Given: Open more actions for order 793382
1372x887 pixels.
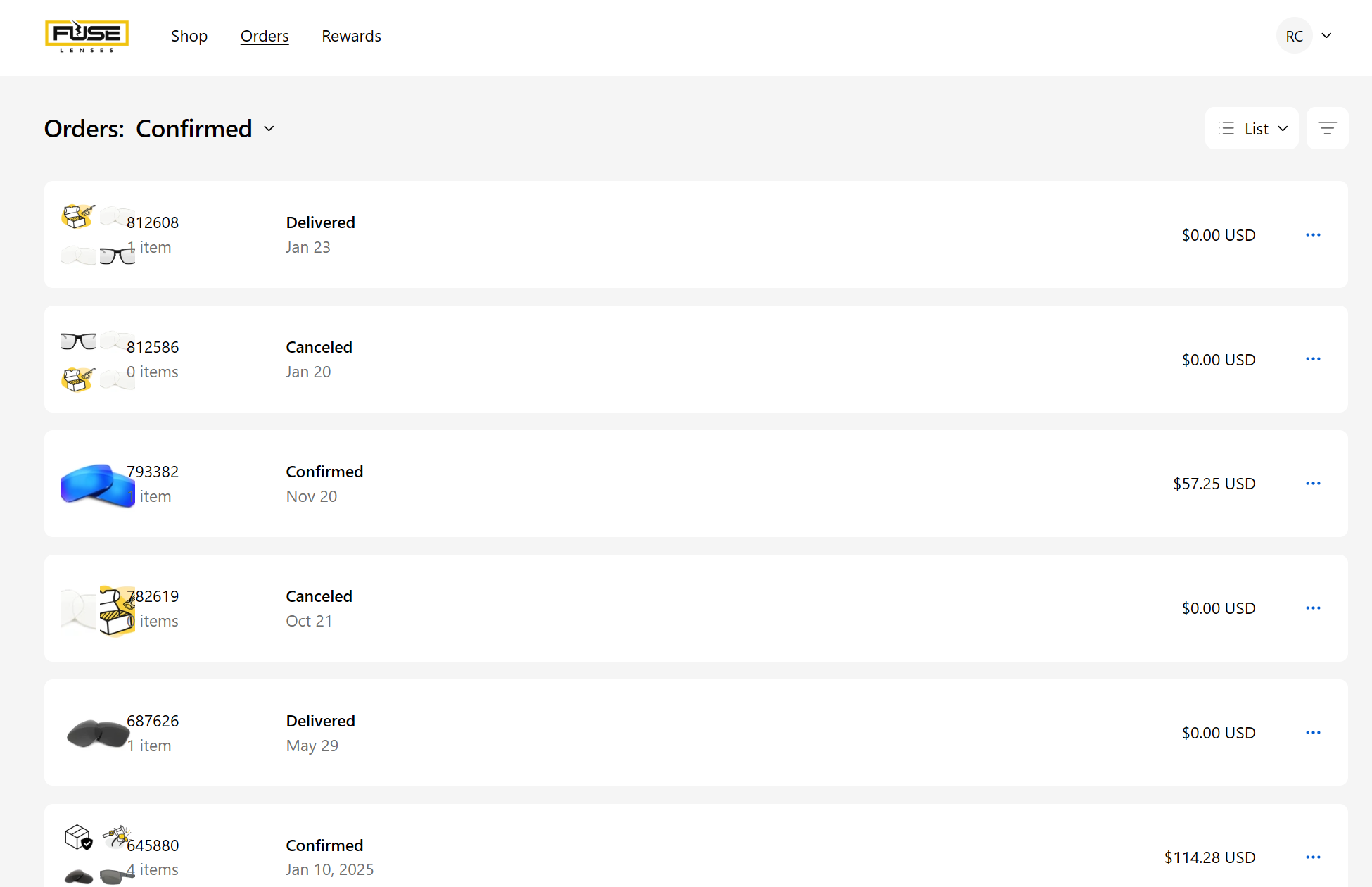Looking at the screenshot, I should point(1313,484).
